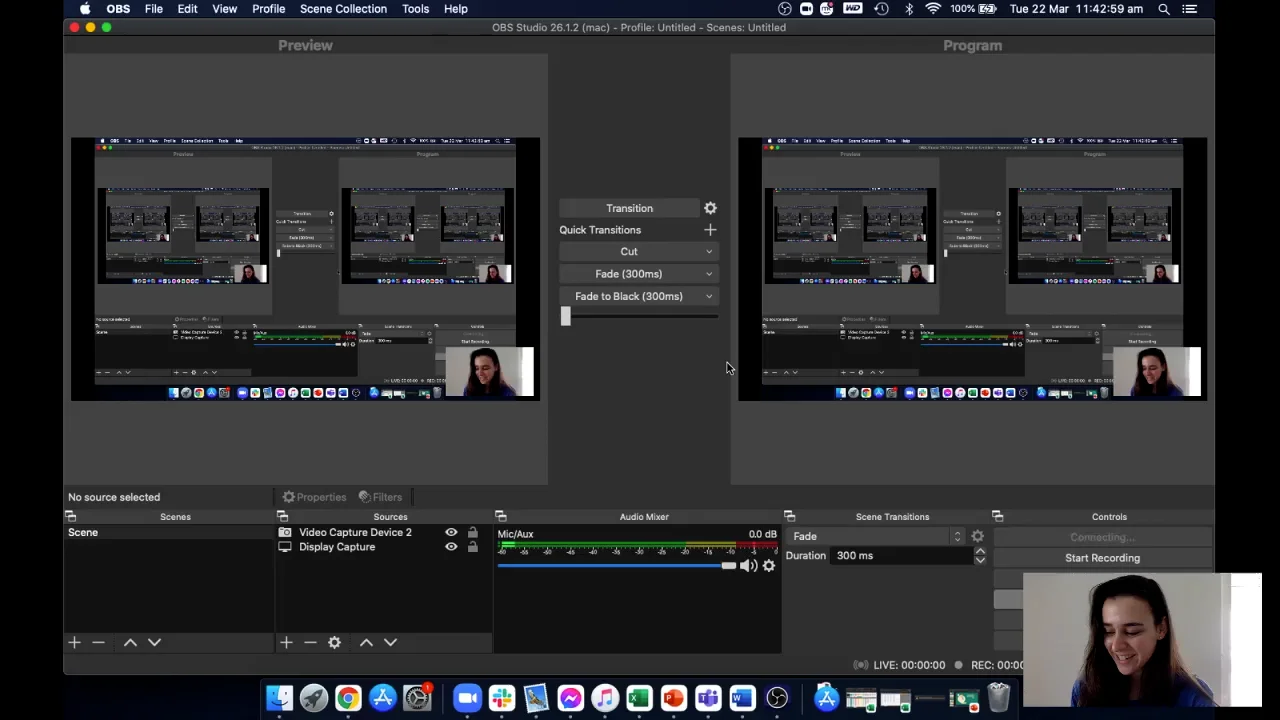The image size is (1280, 720).
Task: Toggle lock on Display Capture source
Action: tap(473, 547)
